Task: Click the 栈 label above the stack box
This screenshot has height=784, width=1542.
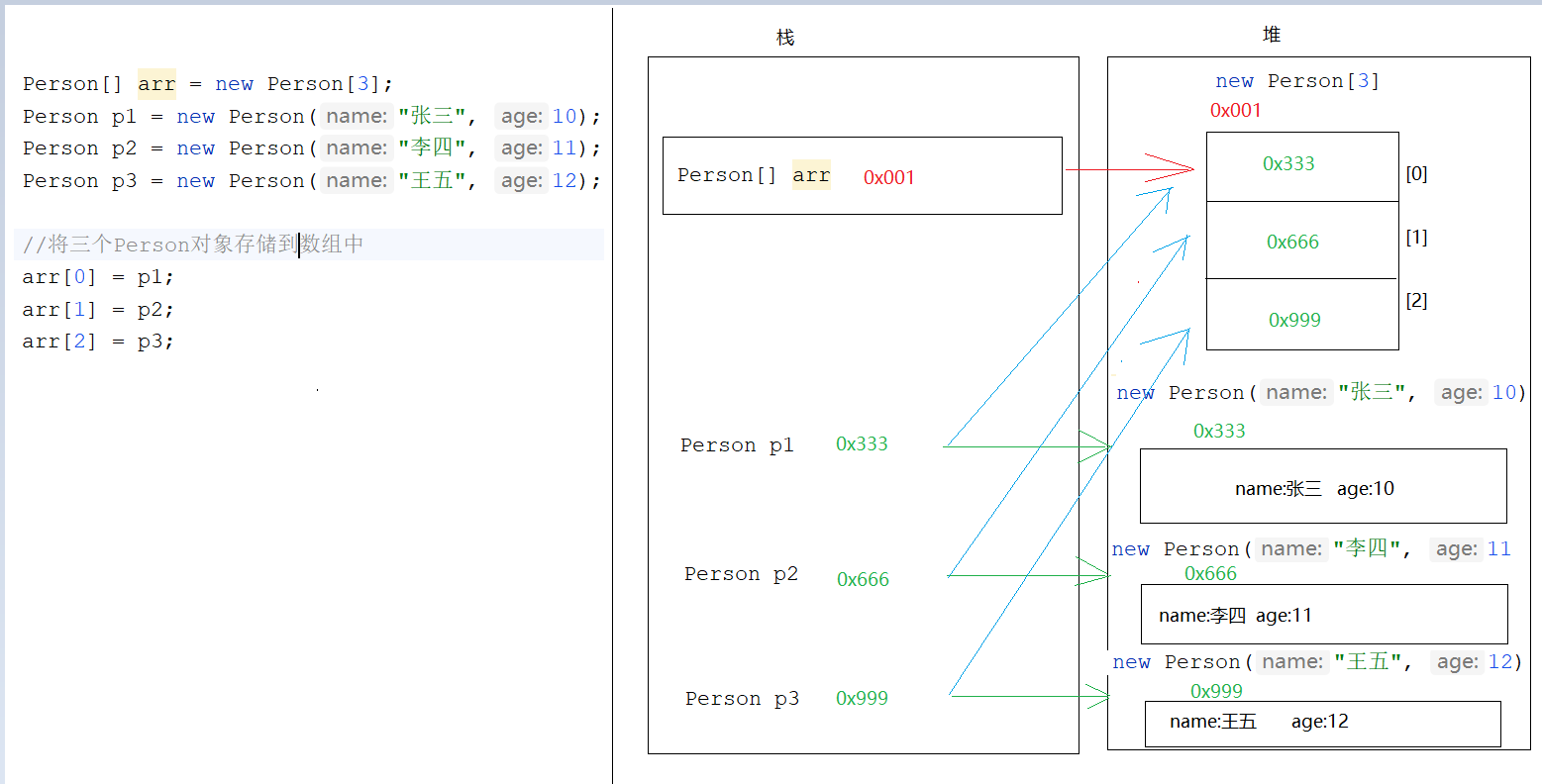Action: [784, 38]
